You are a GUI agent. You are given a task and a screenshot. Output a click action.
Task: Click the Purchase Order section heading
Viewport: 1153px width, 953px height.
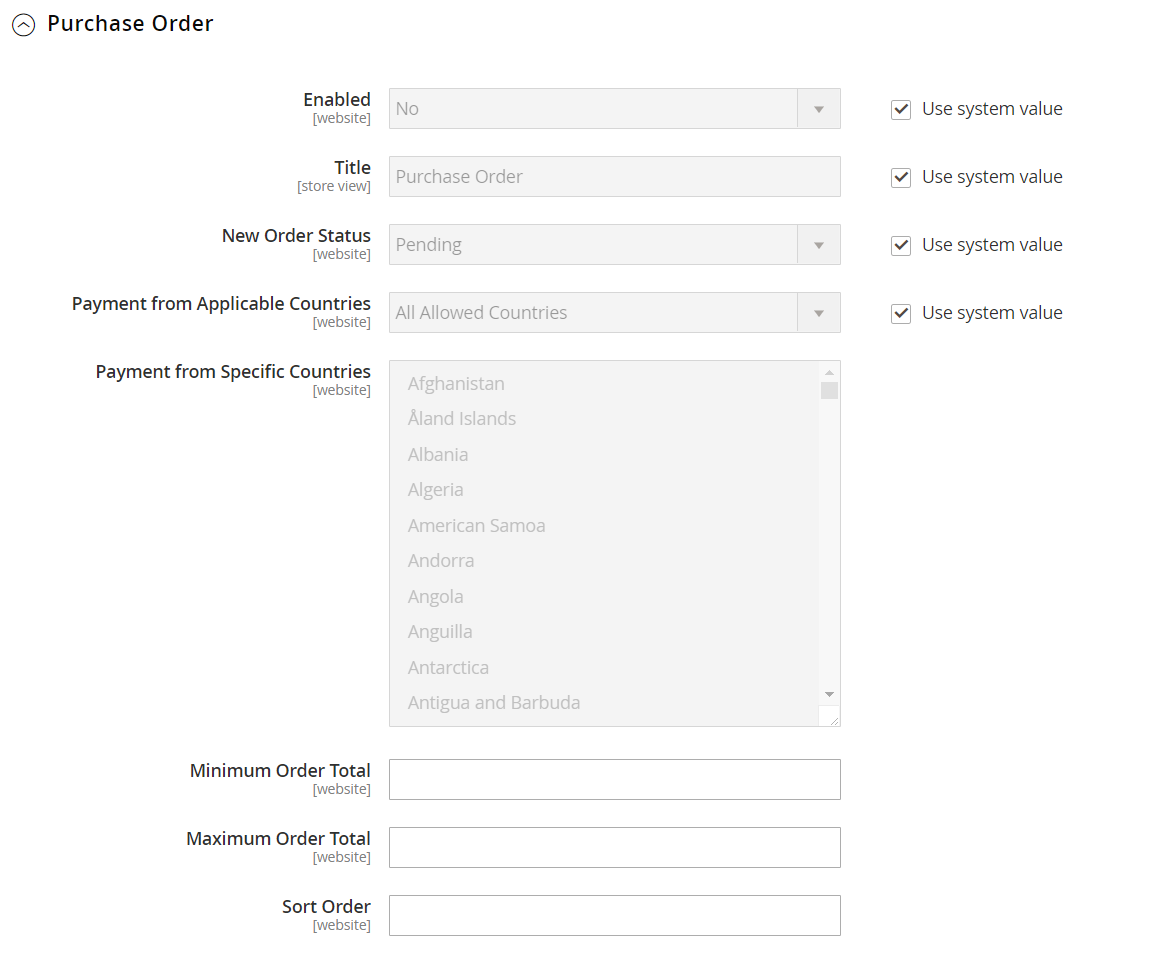130,24
